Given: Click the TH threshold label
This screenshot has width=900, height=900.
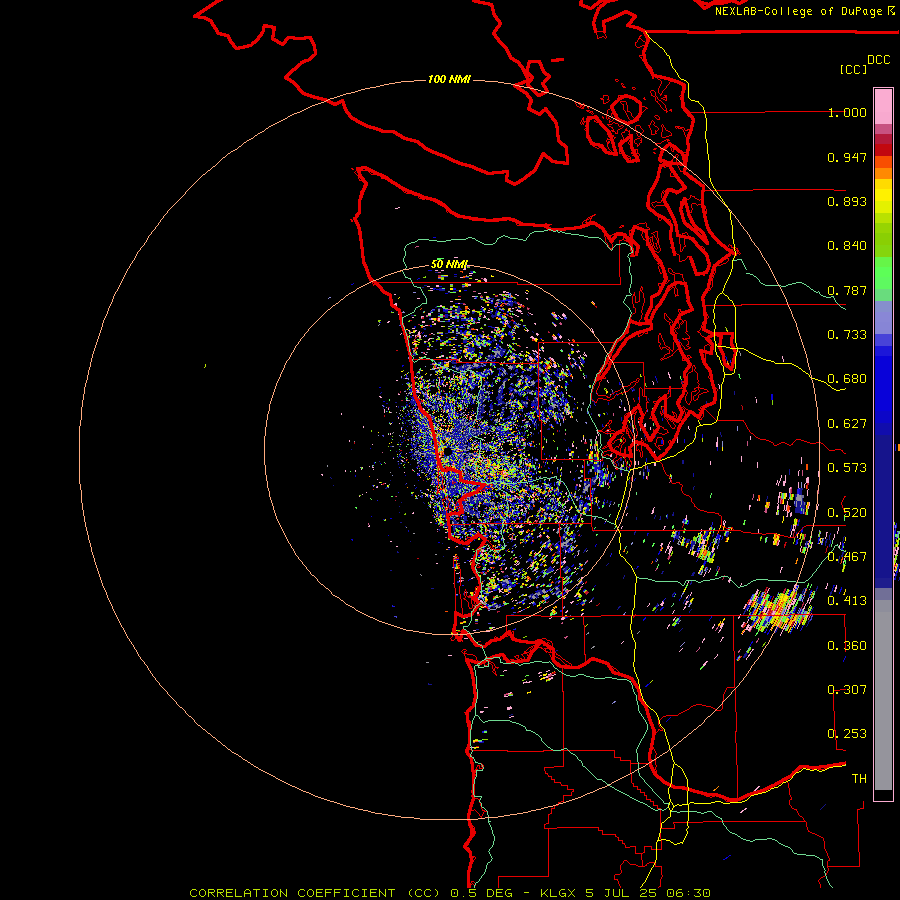Looking at the screenshot, I should click(x=859, y=779).
